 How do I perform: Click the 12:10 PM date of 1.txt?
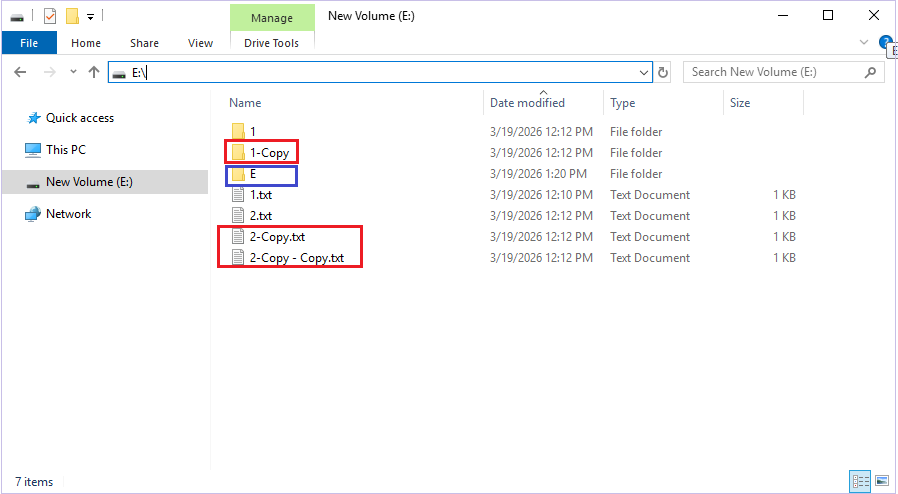(541, 195)
